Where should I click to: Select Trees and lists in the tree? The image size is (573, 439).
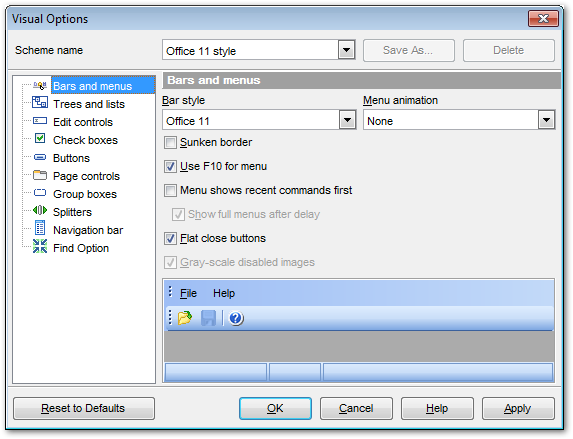pyautogui.click(x=89, y=104)
